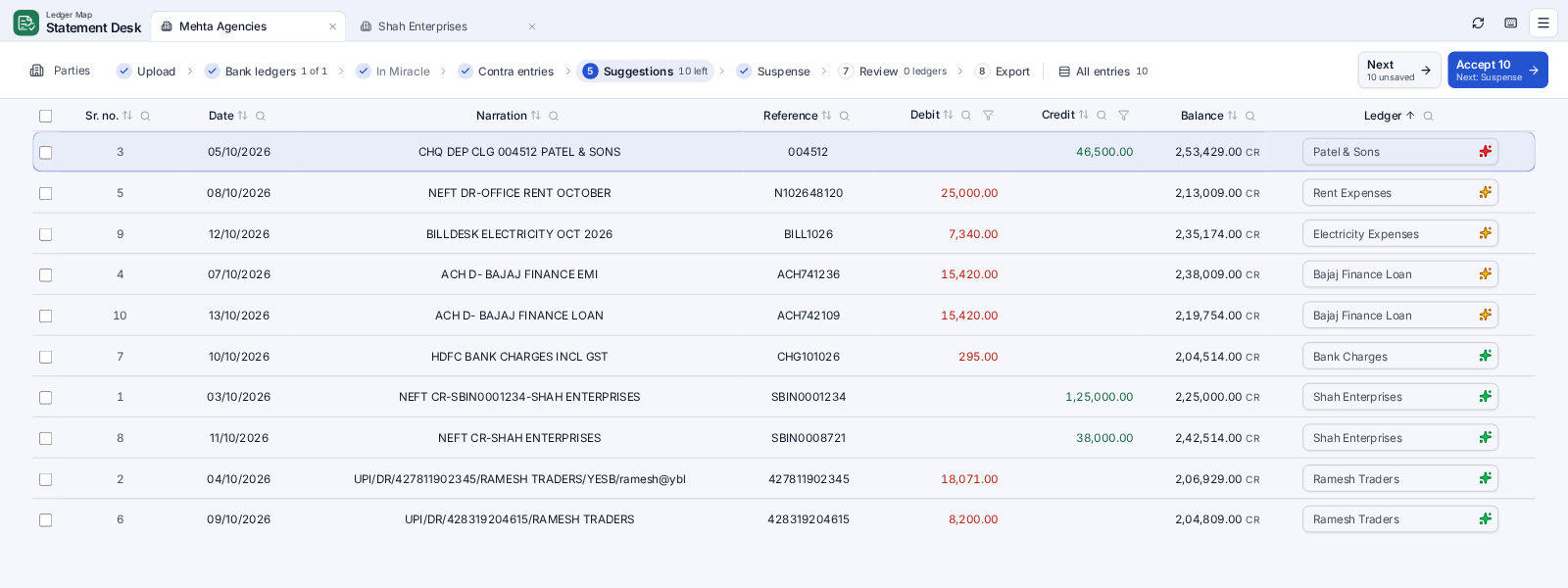The image size is (1568, 588).
Task: Check the 427811902345 Ramesh Traders row
Action: 45,479
